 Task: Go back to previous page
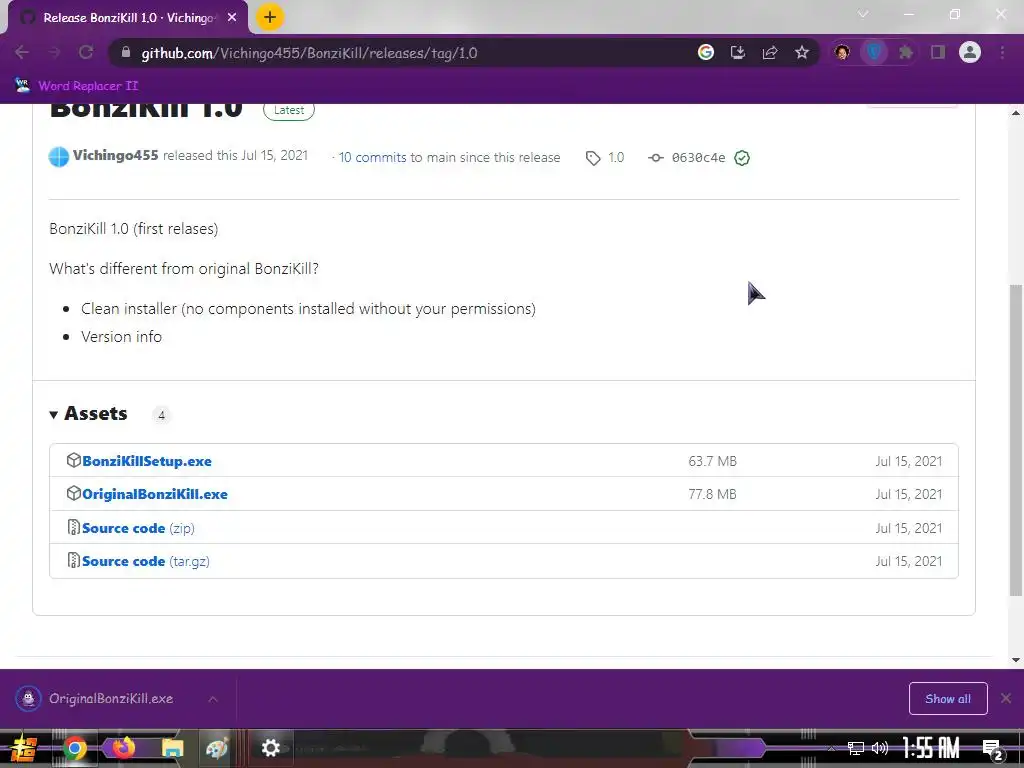click(x=22, y=52)
